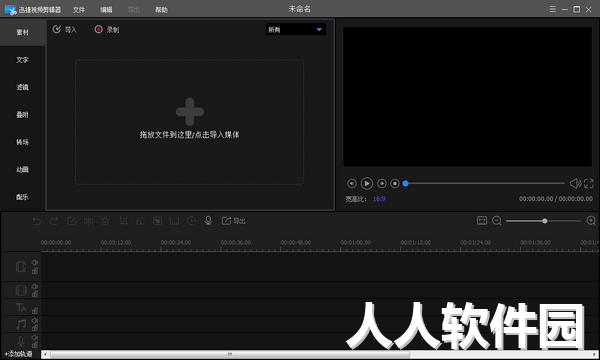Click the fit-timeline-to-window icon

click(x=482, y=220)
